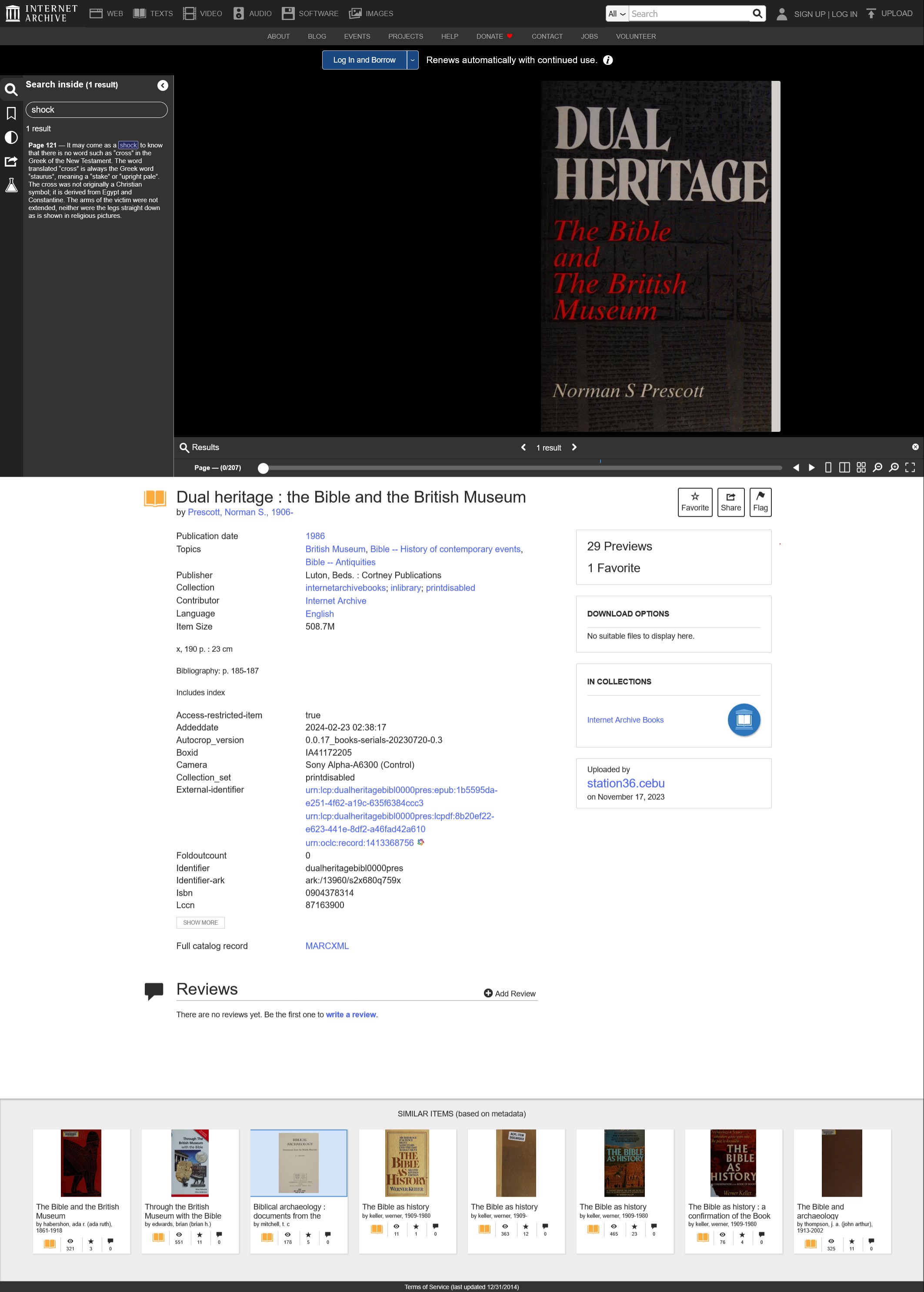924x1292 pixels.
Task: Open the IMAGES media section
Action: click(x=371, y=13)
